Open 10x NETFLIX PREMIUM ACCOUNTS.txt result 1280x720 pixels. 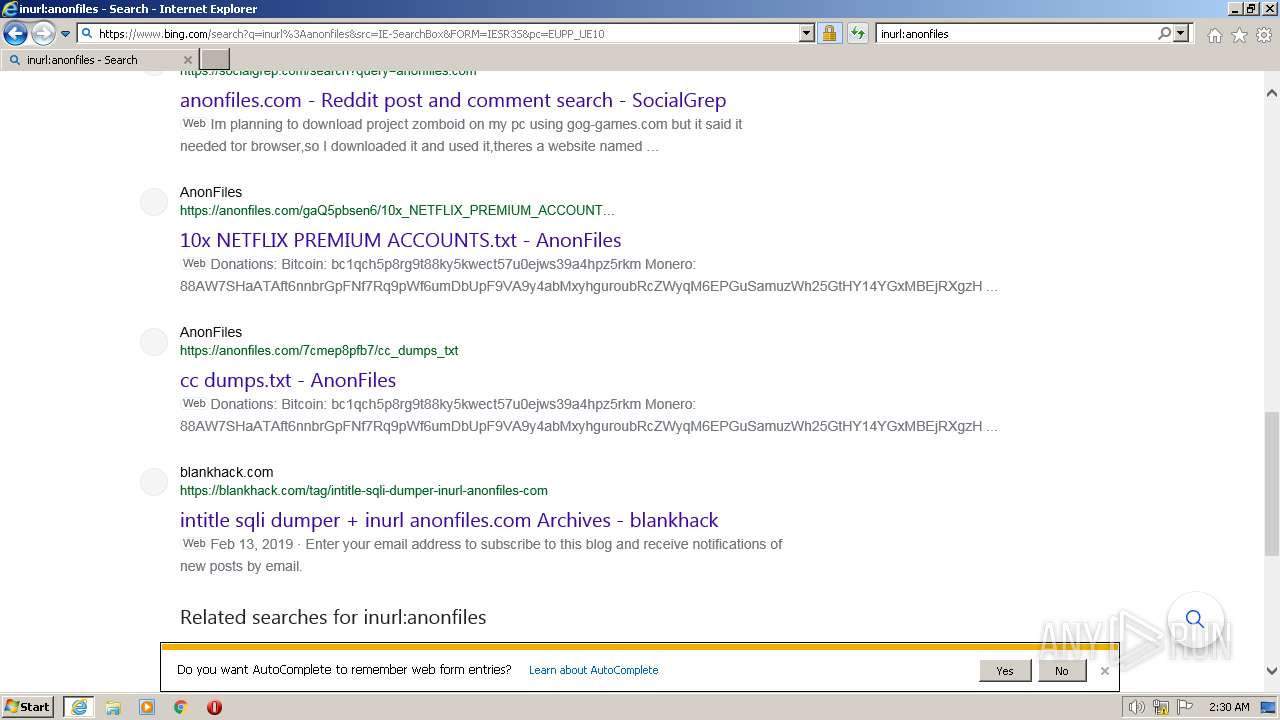tap(400, 240)
